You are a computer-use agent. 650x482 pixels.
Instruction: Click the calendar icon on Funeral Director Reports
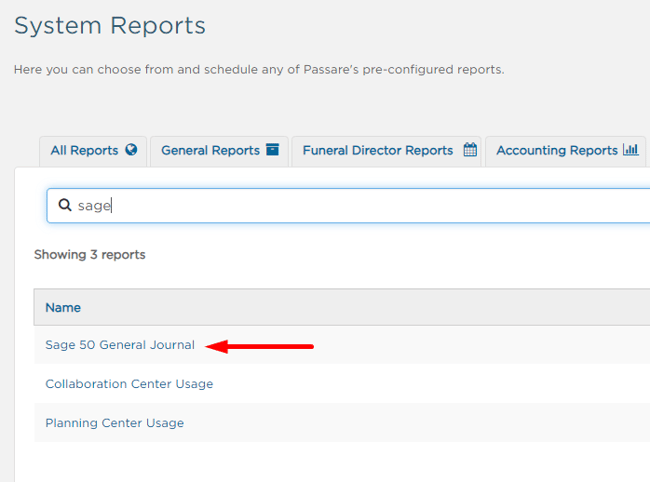pyautogui.click(x=470, y=149)
